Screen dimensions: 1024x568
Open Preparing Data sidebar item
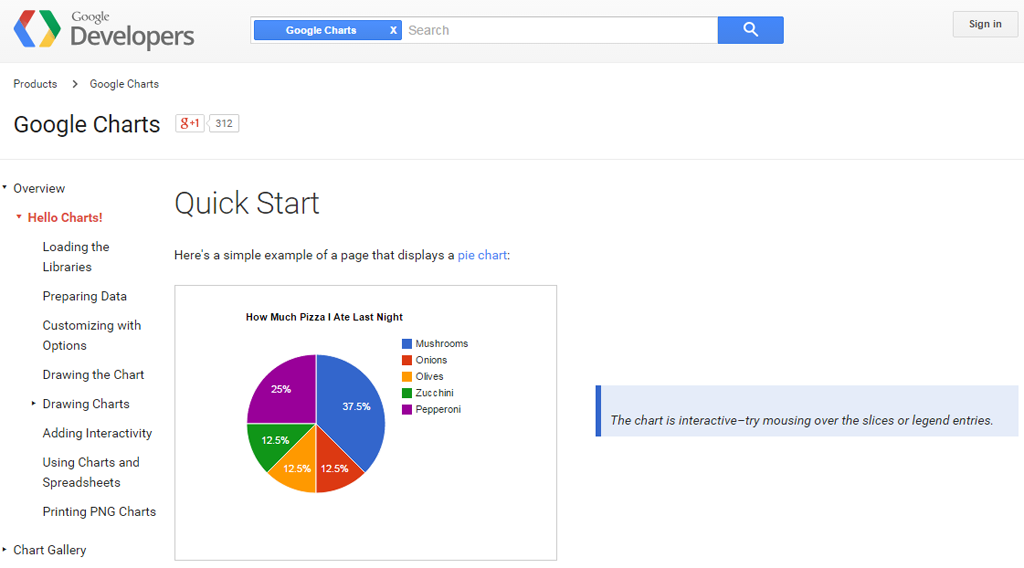(x=84, y=296)
